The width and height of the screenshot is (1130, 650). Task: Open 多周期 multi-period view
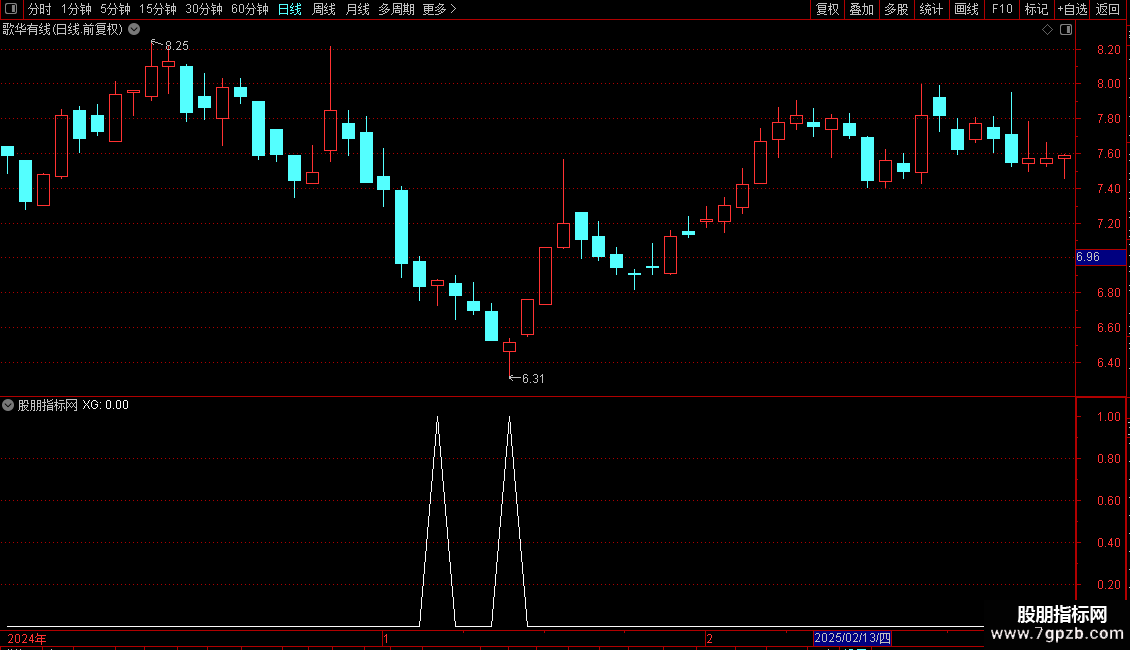pos(396,9)
